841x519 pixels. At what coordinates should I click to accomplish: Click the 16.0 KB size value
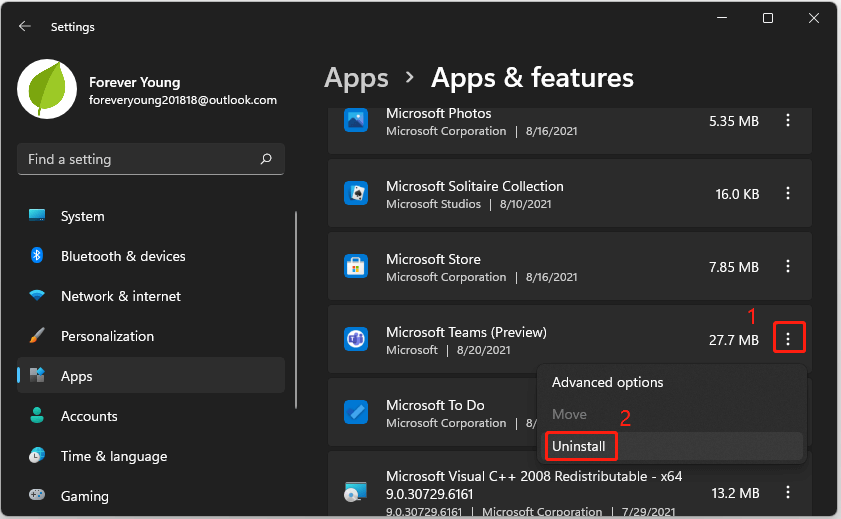[737, 194]
